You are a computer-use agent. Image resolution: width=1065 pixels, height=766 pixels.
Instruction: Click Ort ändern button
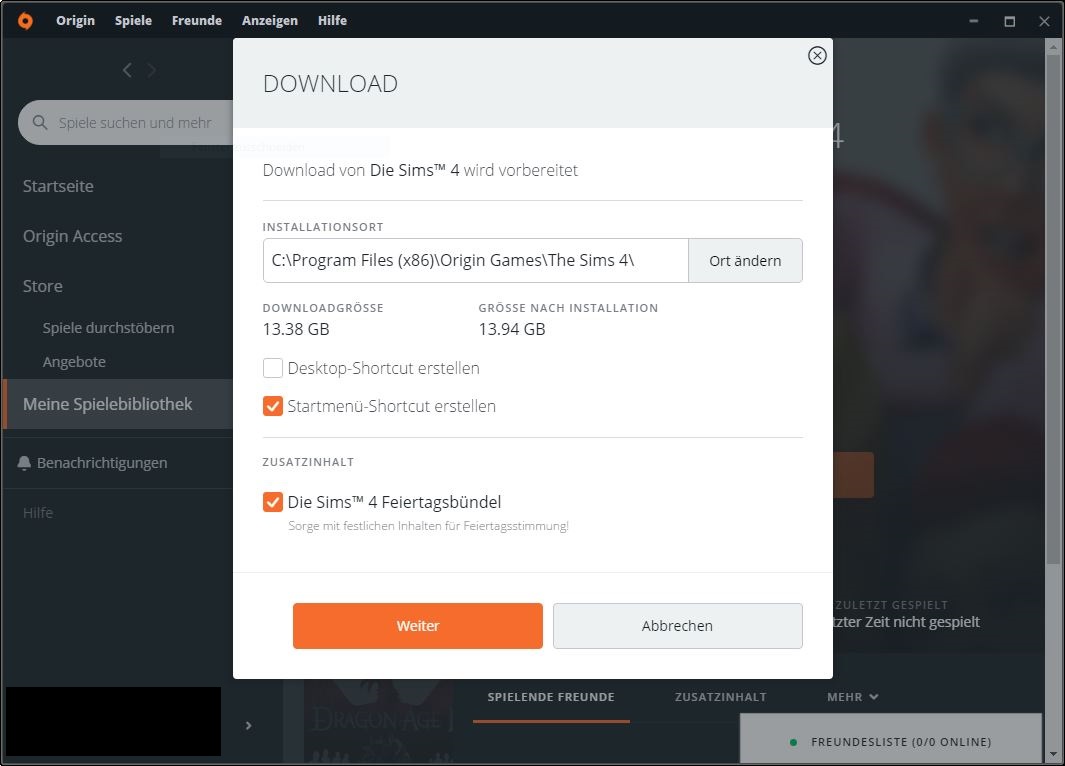click(745, 260)
